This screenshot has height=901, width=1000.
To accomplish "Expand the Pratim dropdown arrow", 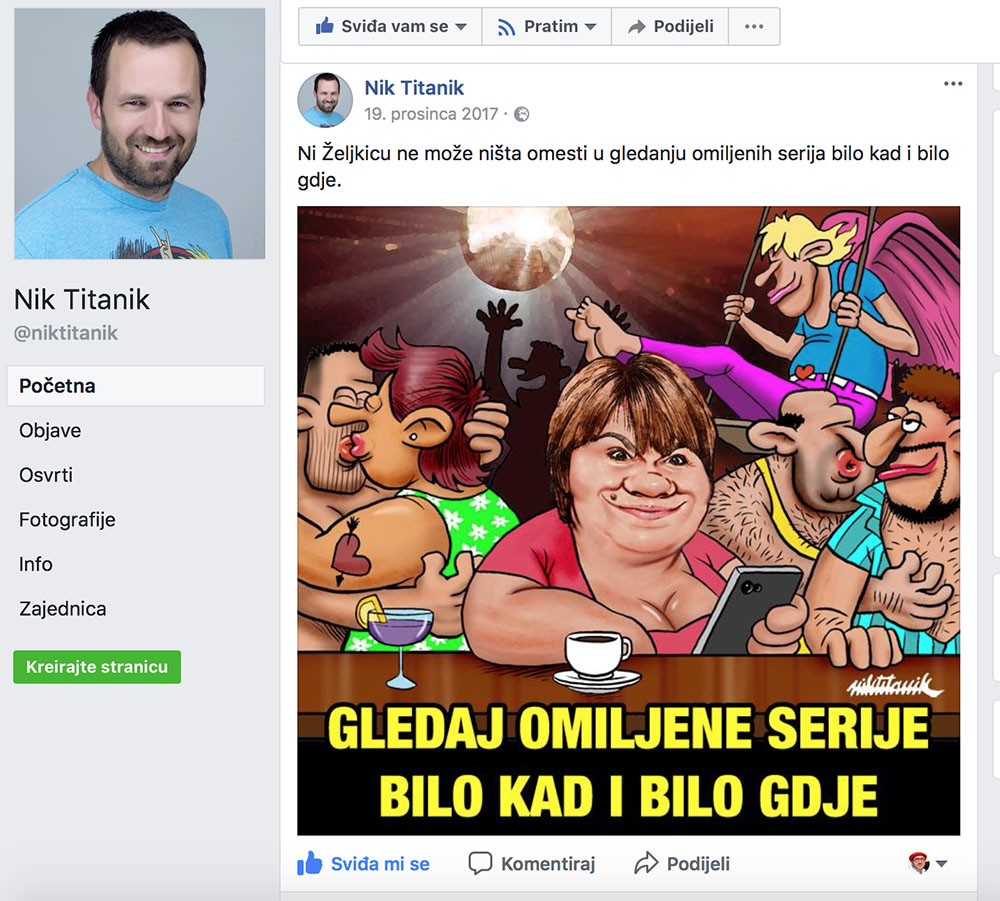I will pyautogui.click(x=591, y=27).
